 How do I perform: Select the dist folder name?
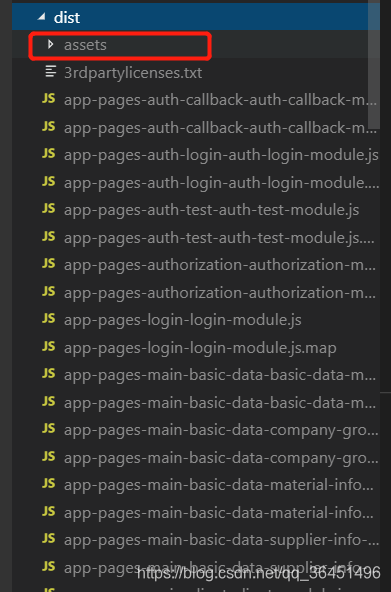67,17
